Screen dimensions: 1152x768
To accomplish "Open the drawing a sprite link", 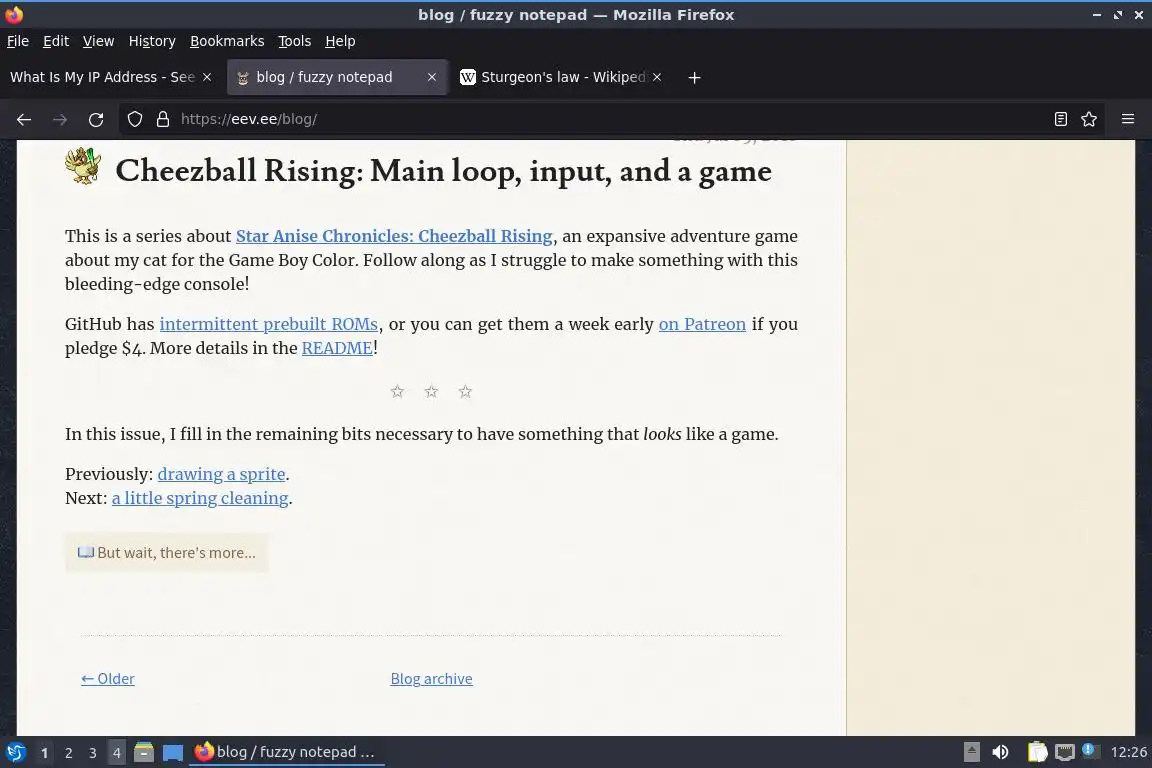I will point(221,474).
